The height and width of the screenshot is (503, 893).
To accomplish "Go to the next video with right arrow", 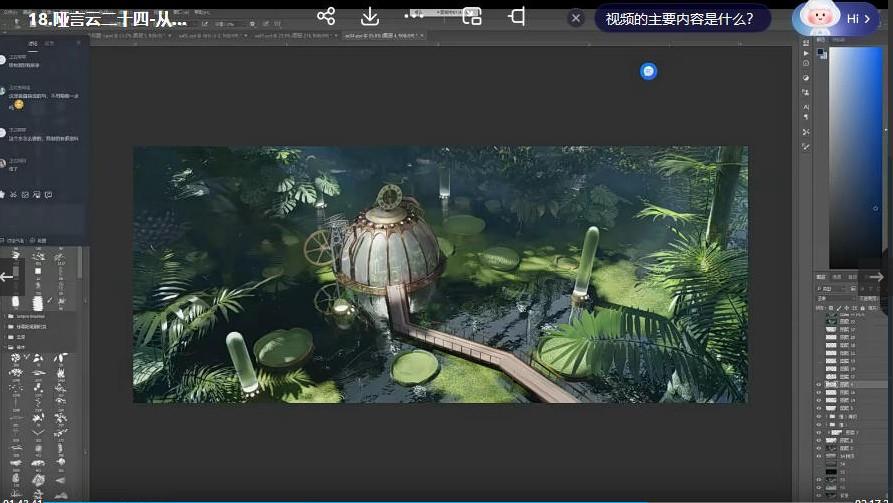I will tap(876, 277).
